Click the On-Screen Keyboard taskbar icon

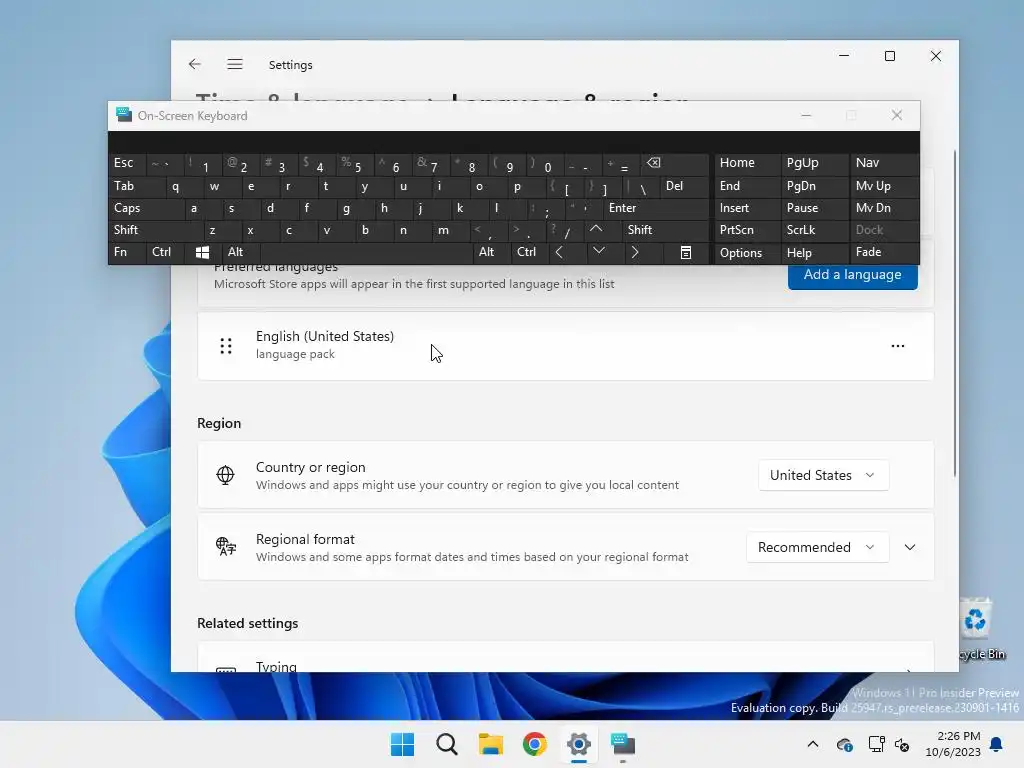[623, 744]
